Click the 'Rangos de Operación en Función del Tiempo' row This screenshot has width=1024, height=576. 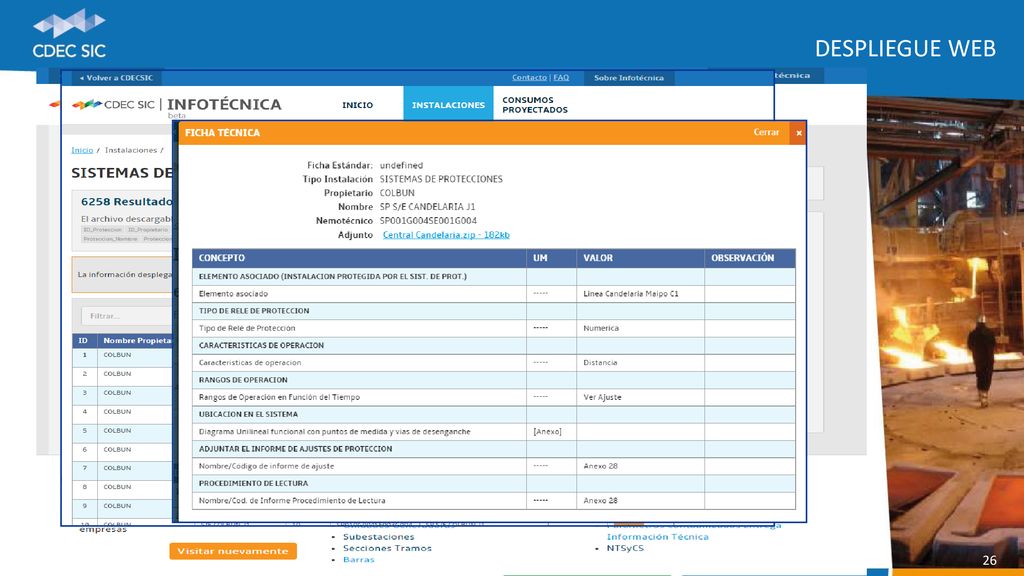[x=494, y=397]
